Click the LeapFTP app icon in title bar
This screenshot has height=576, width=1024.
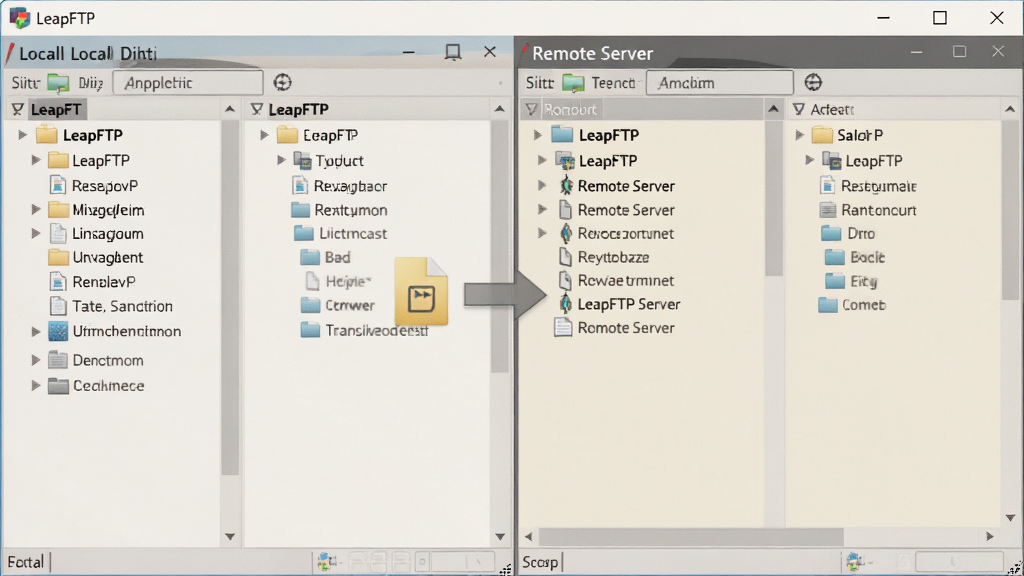tap(20, 18)
